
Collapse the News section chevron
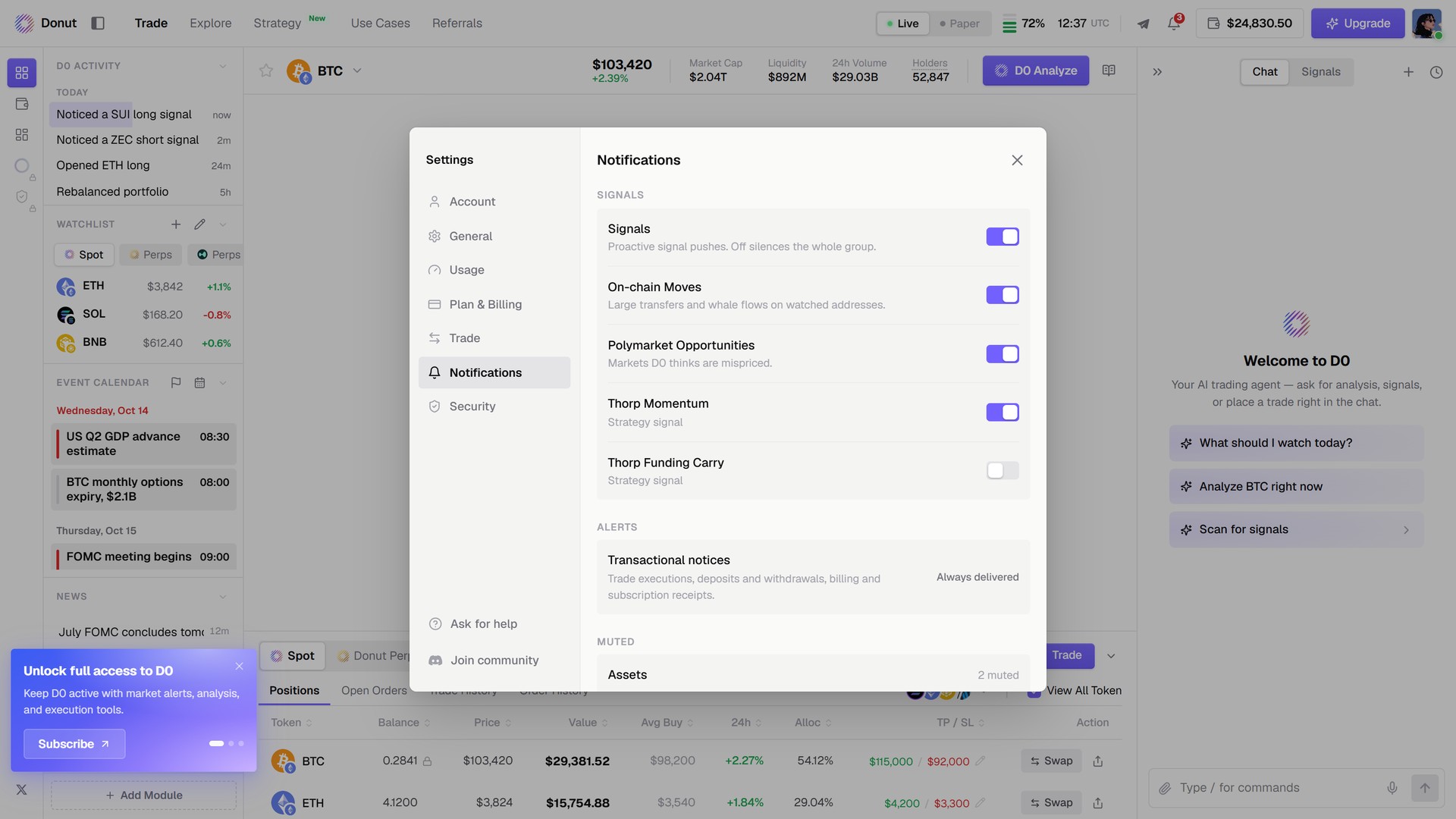pyautogui.click(x=223, y=597)
